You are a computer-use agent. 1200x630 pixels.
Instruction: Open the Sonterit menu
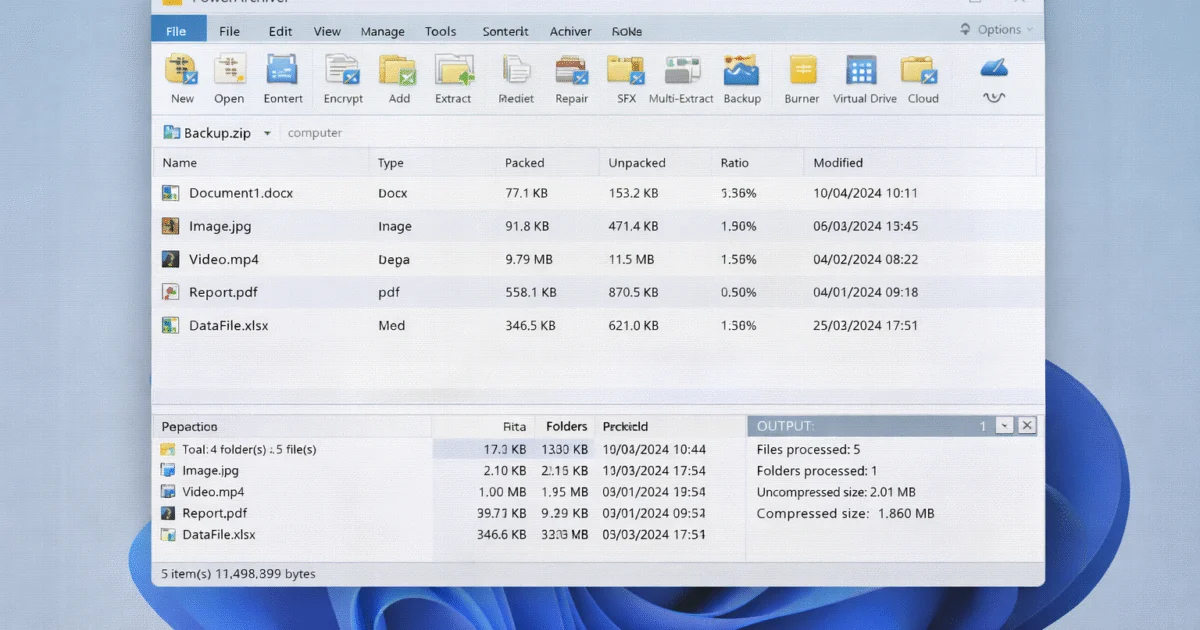coord(505,31)
